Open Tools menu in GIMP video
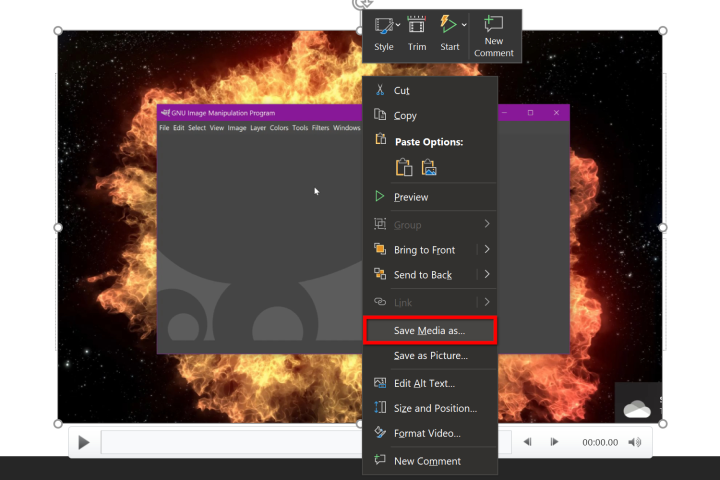Viewport: 720px width, 480px height. pos(300,128)
